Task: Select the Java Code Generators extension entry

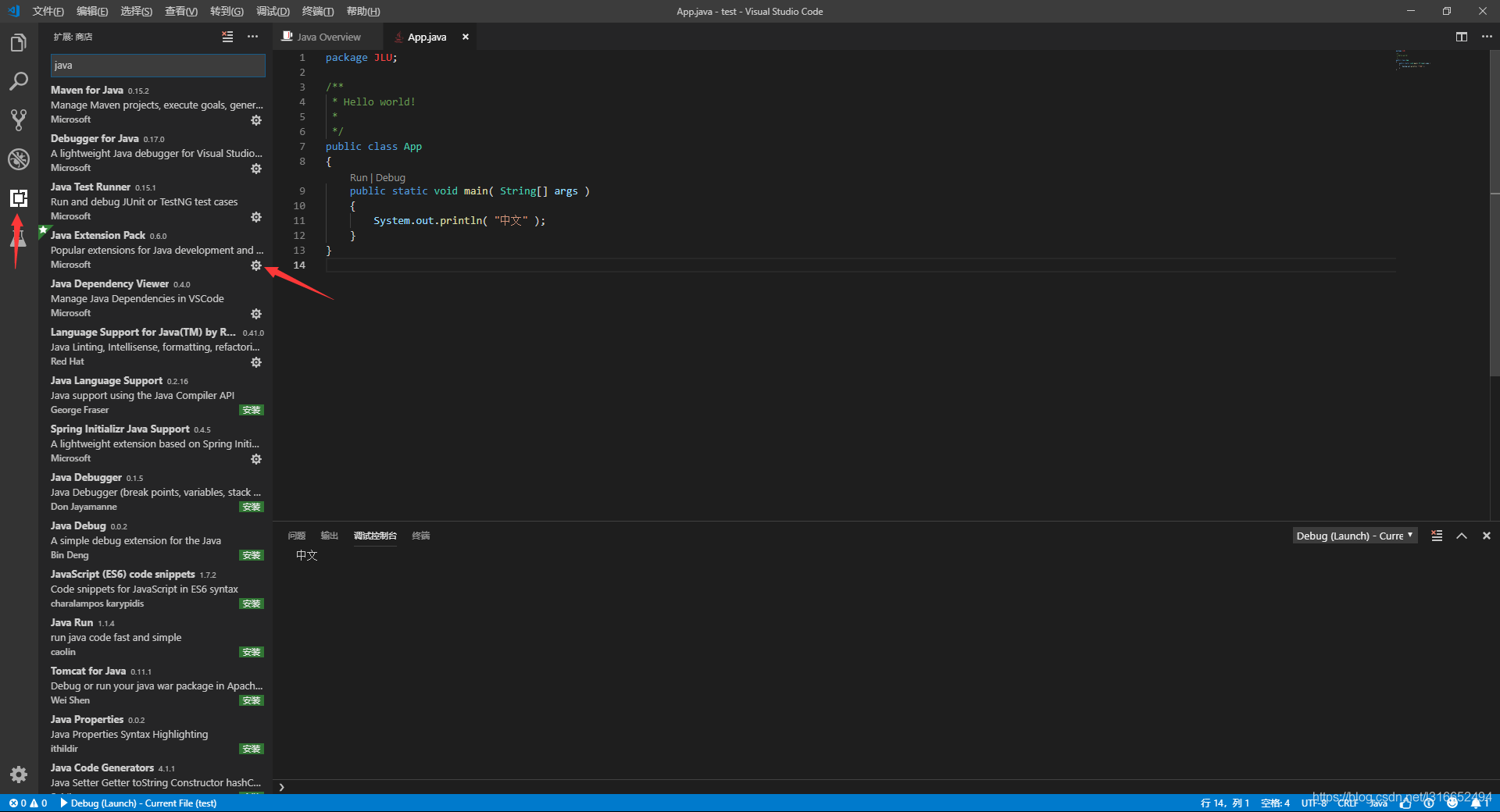Action: pos(156,777)
